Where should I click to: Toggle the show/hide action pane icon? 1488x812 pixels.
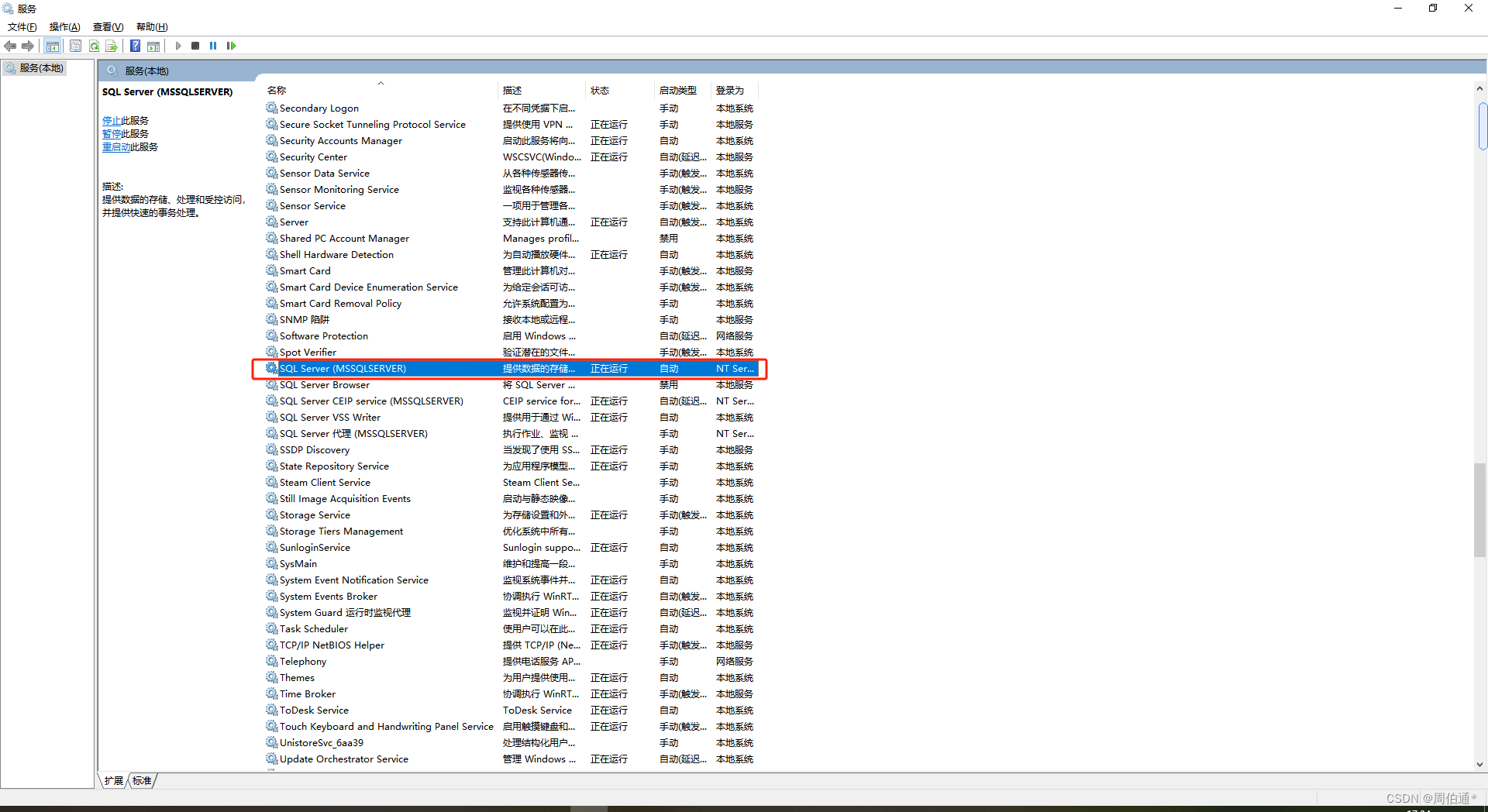click(153, 46)
